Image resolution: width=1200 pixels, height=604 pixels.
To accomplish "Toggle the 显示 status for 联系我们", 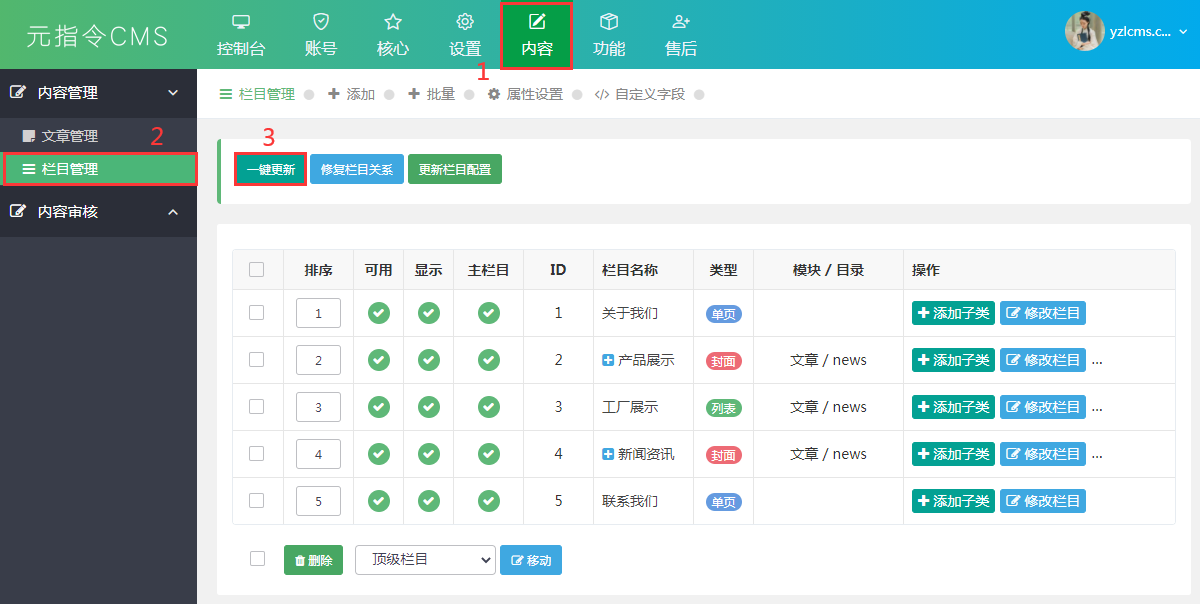I will pos(429,501).
